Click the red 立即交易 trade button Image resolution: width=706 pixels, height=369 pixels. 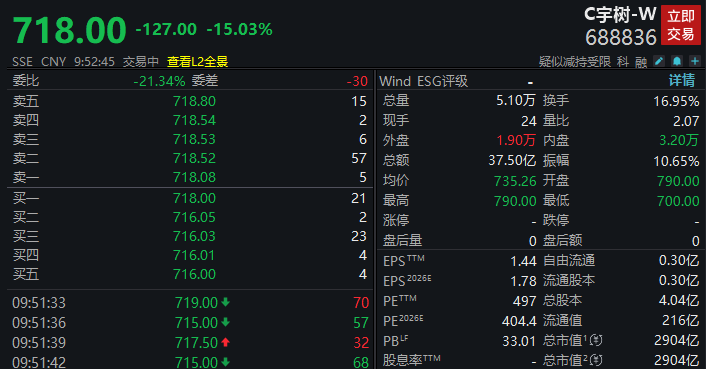pyautogui.click(x=681, y=25)
